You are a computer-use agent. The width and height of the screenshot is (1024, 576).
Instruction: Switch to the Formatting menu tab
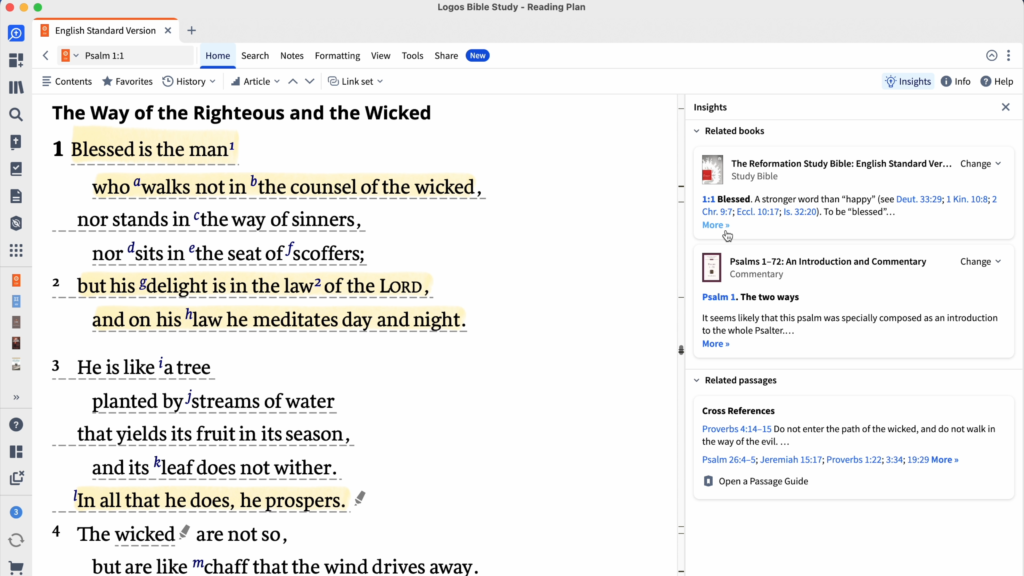(337, 56)
